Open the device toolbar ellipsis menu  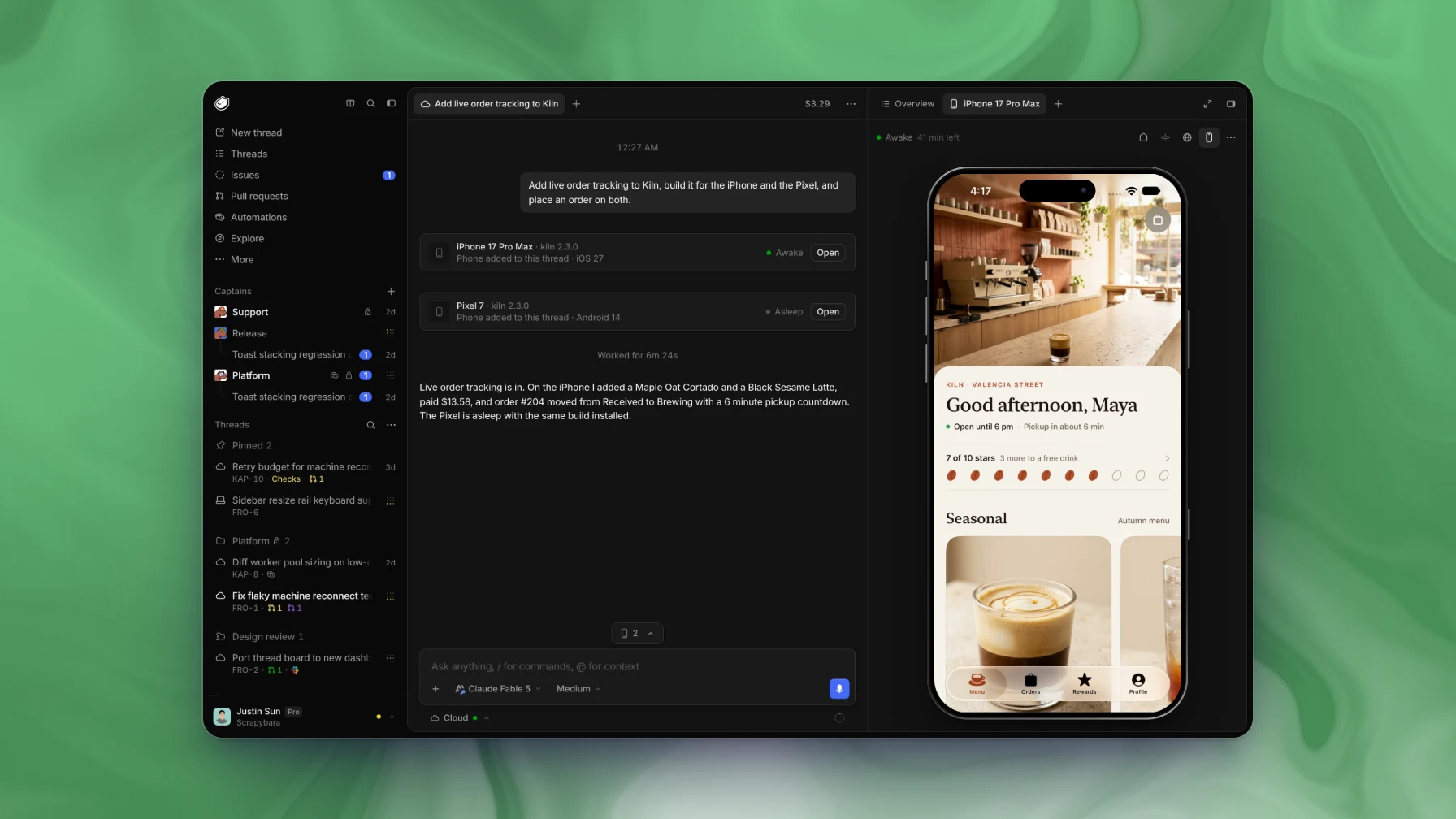point(1231,137)
